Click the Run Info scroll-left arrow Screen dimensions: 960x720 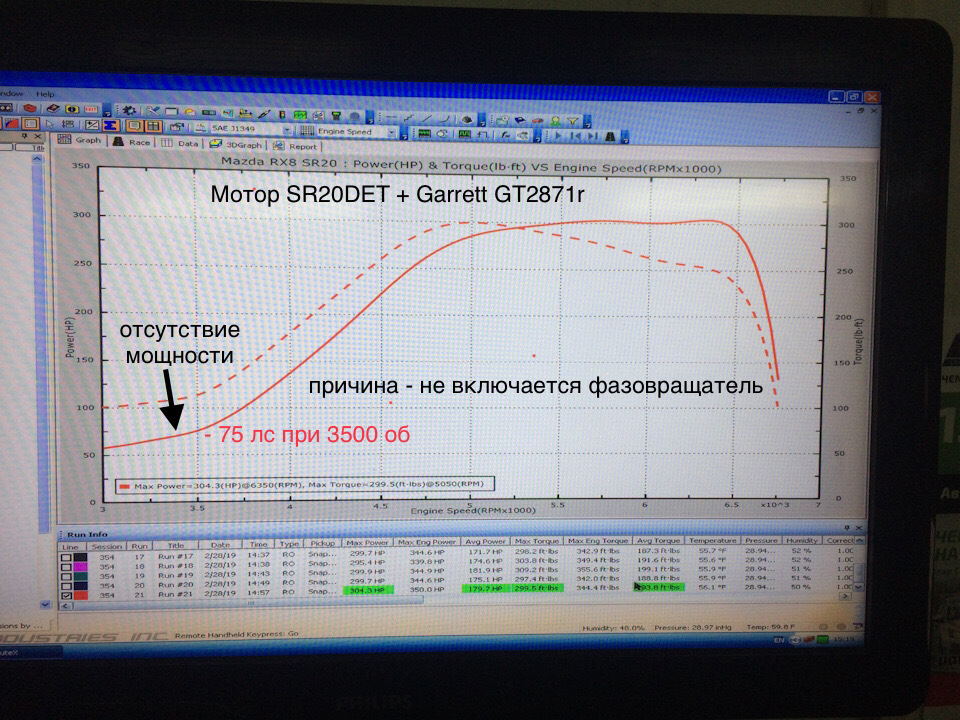(x=65, y=606)
